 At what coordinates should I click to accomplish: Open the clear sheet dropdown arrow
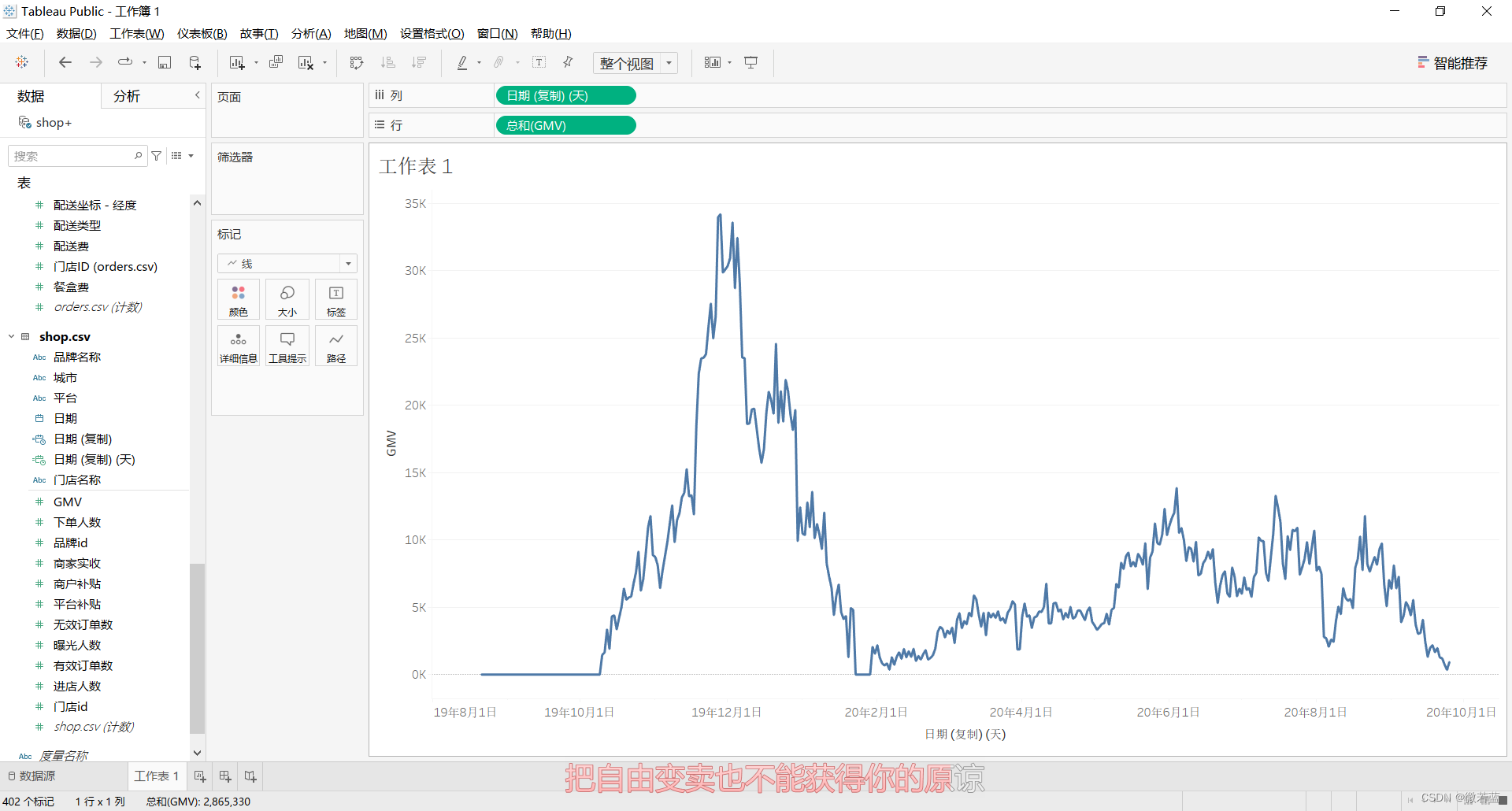tap(324, 62)
